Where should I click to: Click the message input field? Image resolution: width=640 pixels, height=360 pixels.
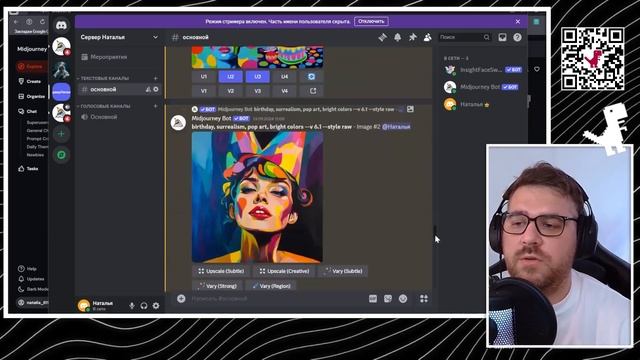tap(278, 299)
